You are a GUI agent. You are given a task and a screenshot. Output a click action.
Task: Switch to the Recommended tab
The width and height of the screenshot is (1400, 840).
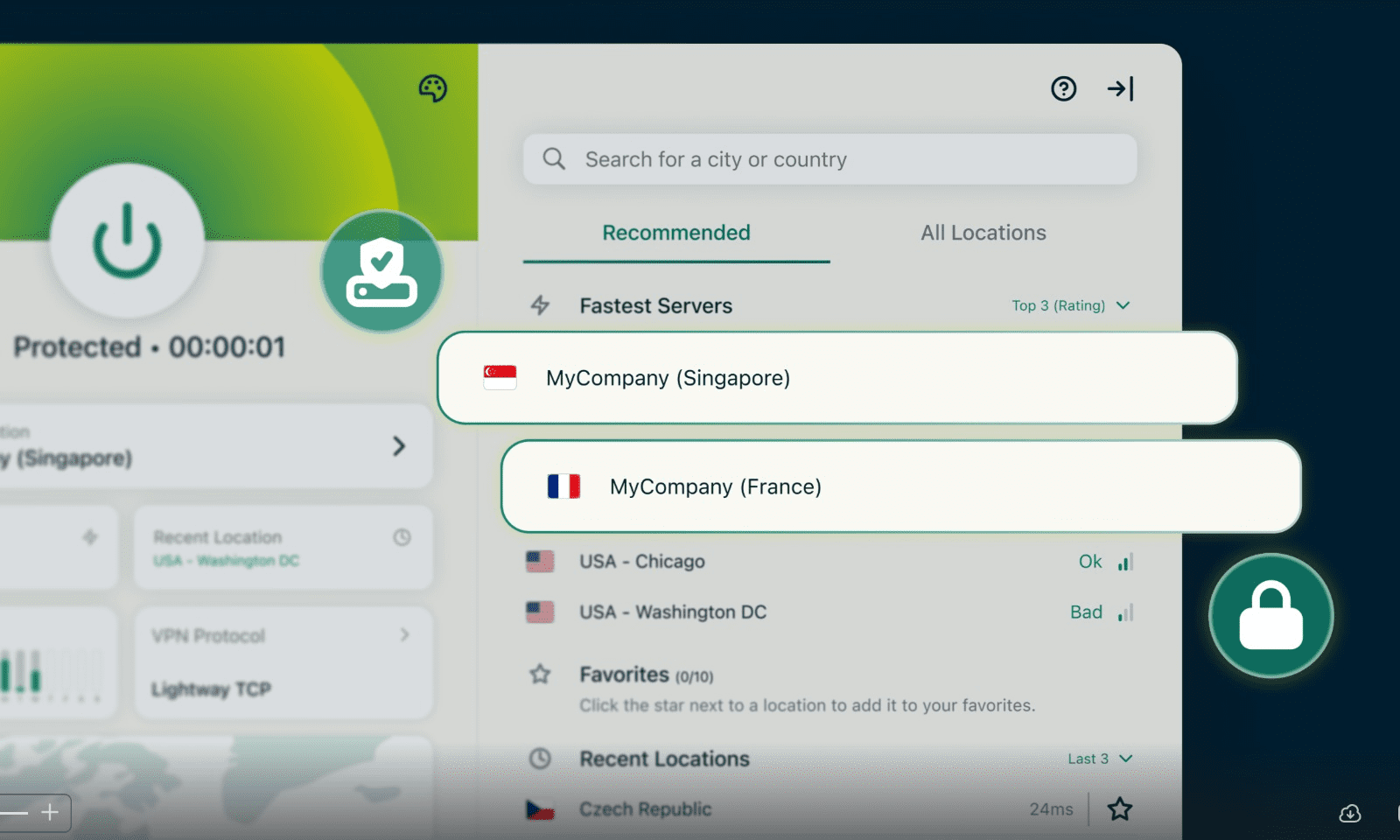(x=675, y=232)
